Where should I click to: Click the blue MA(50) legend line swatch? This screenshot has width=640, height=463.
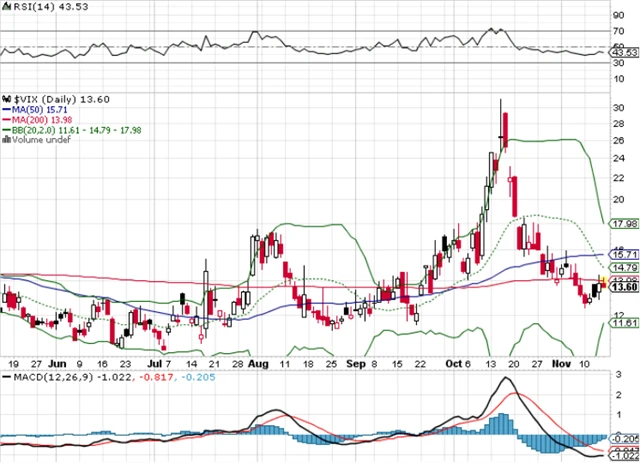tap(8, 111)
